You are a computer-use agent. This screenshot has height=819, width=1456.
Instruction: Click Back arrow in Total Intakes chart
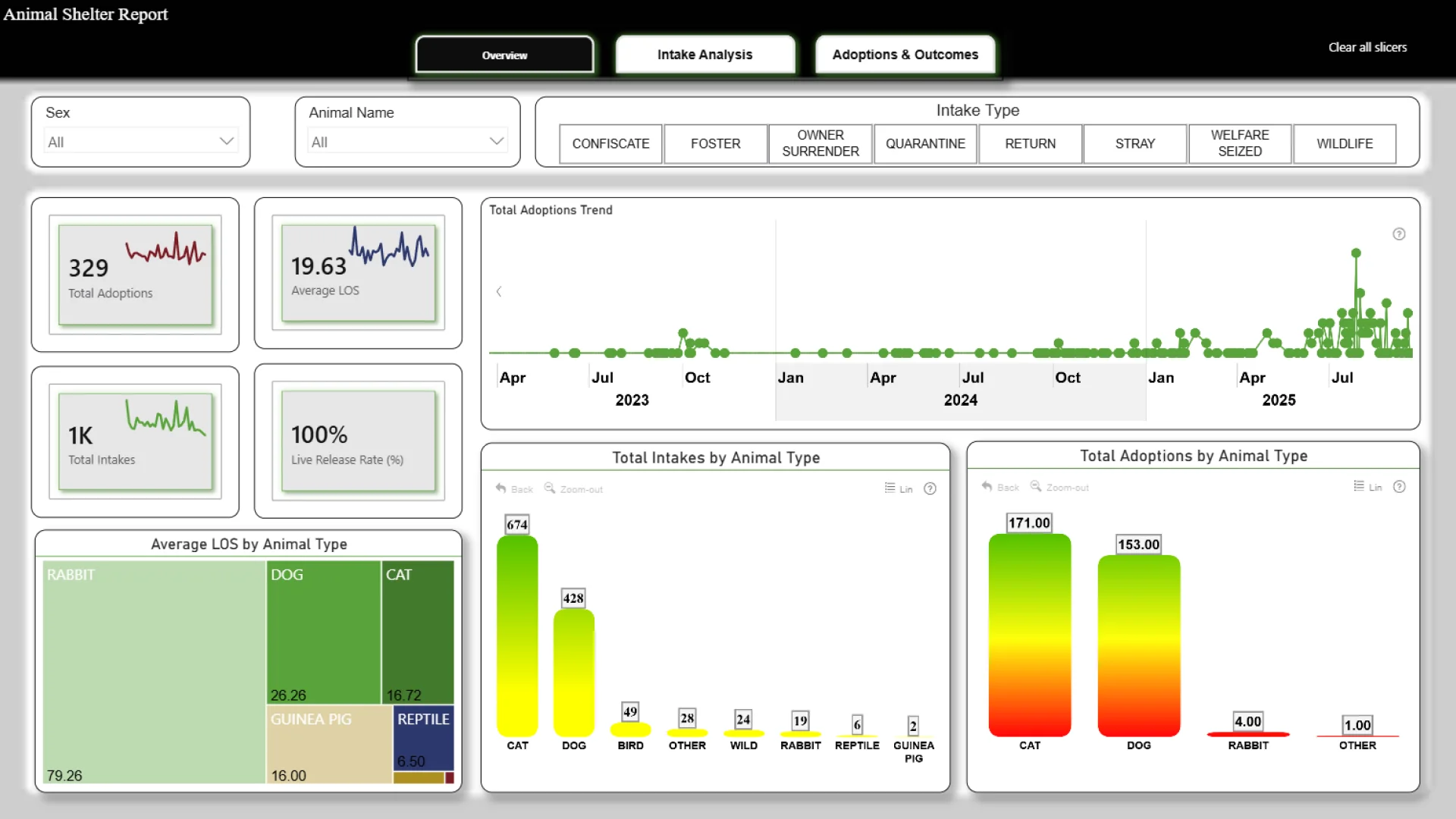coord(501,488)
